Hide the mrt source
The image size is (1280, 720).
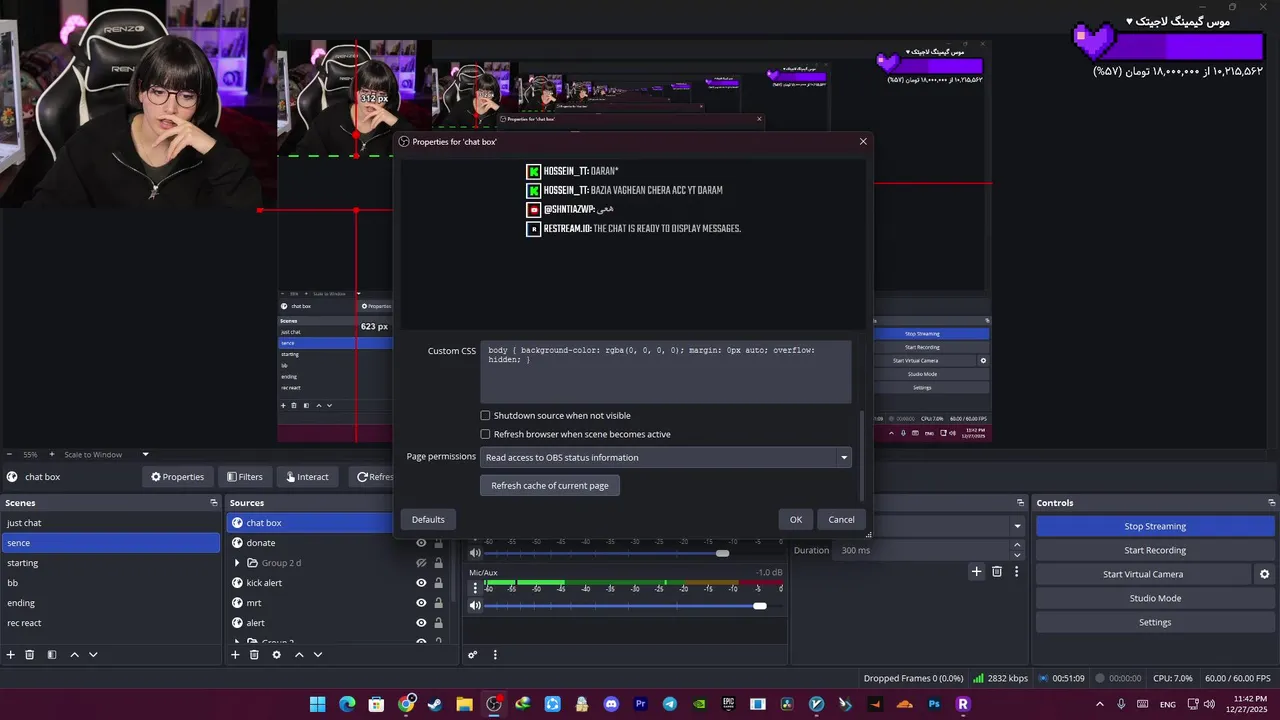pos(421,603)
